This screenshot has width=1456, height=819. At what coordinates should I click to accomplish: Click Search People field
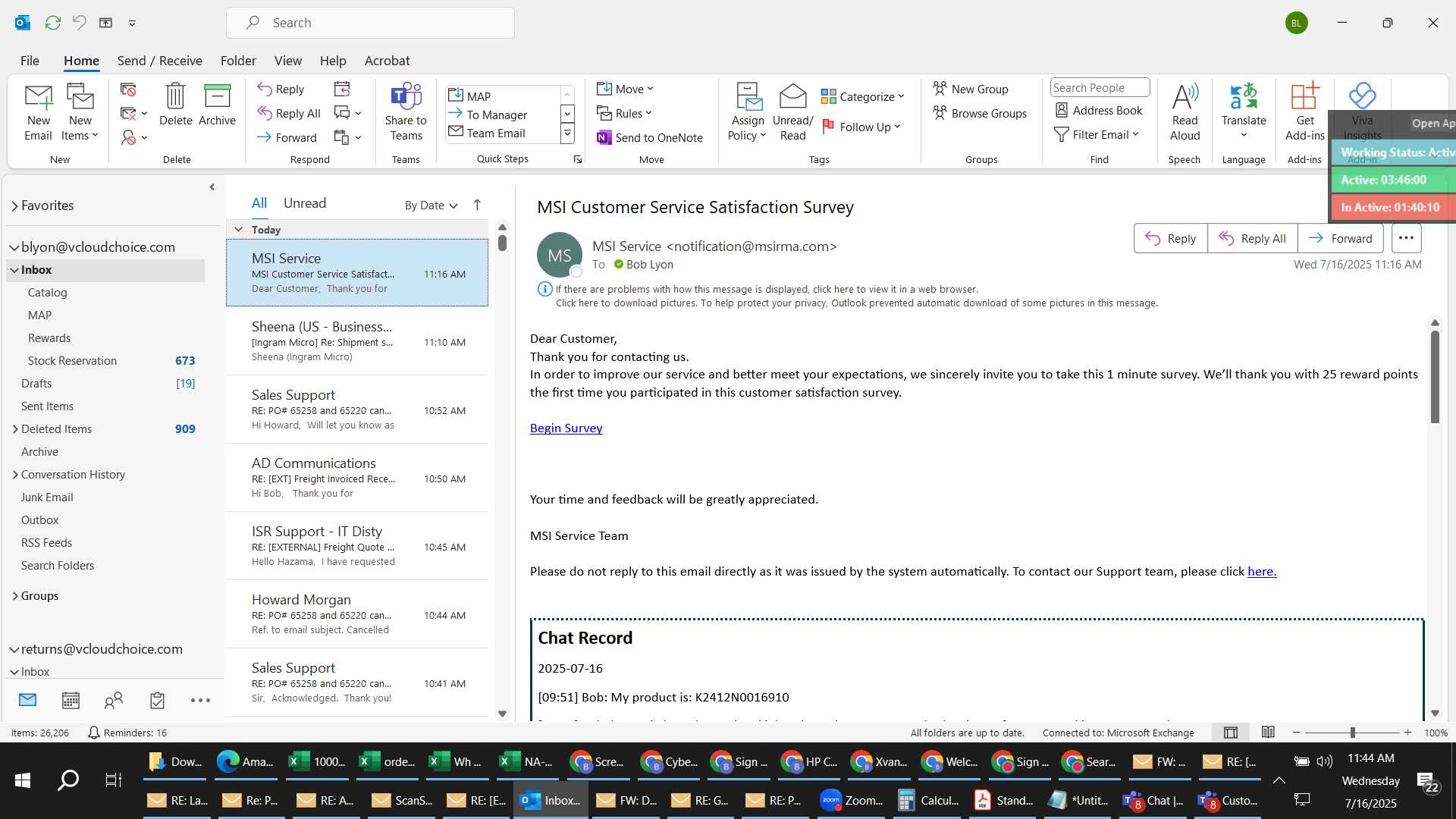point(1100,88)
